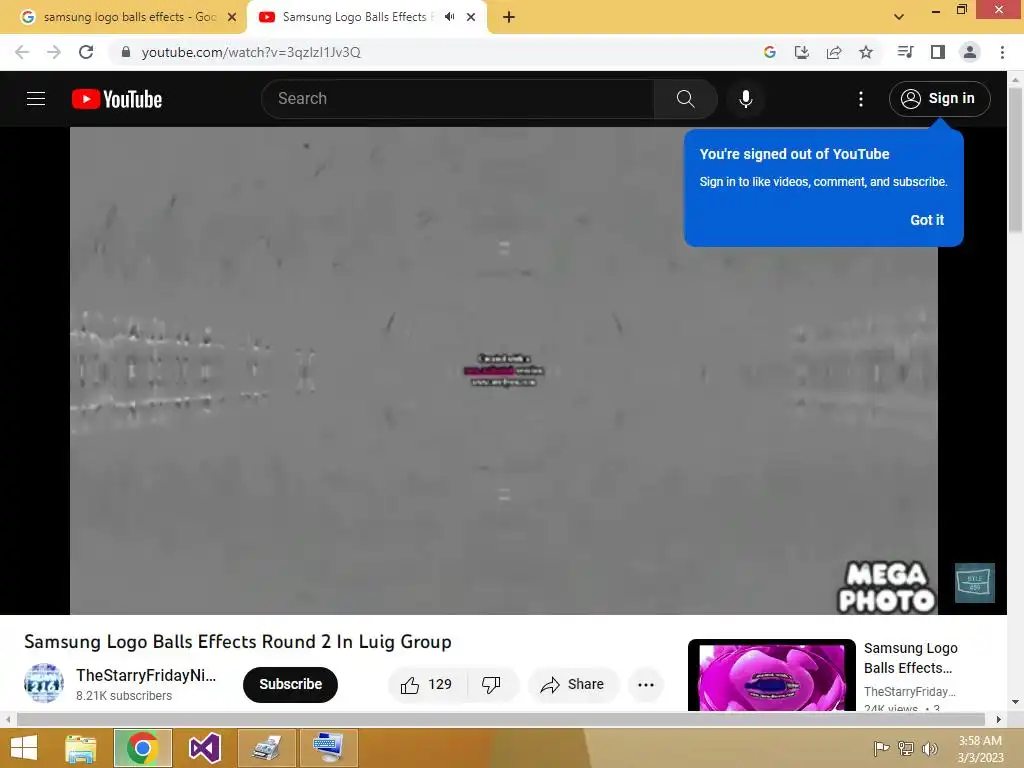Dislike the video with thumbs down
Screen dimensions: 1024x768
coord(491,684)
